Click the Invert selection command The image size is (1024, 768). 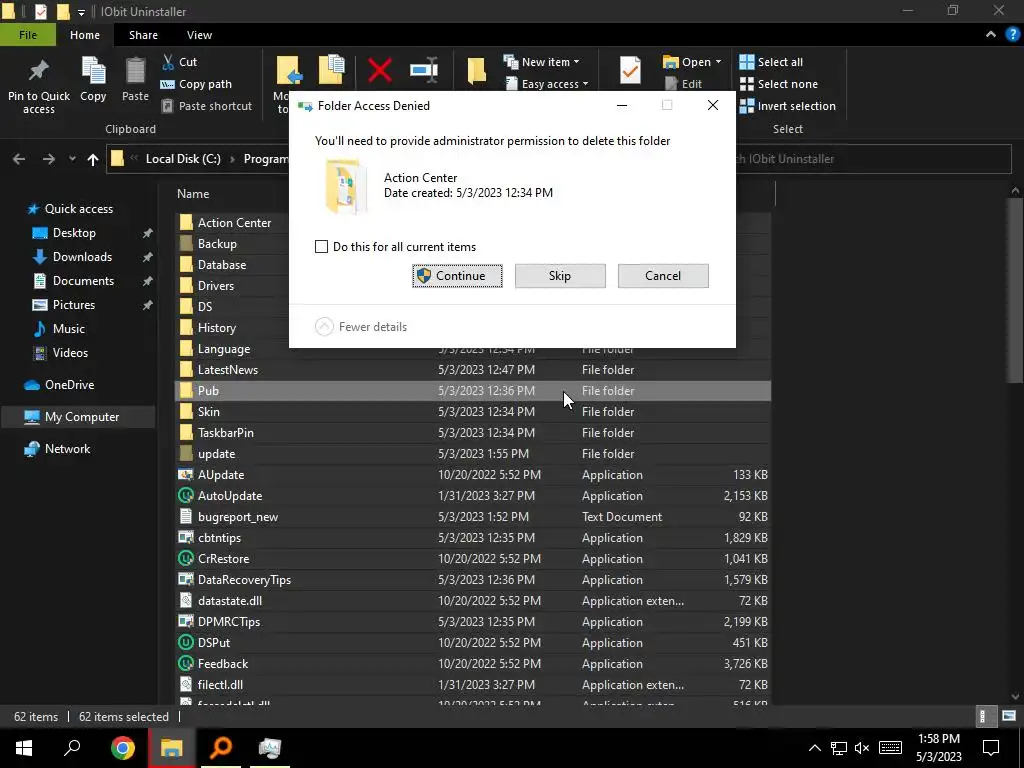click(x=788, y=106)
